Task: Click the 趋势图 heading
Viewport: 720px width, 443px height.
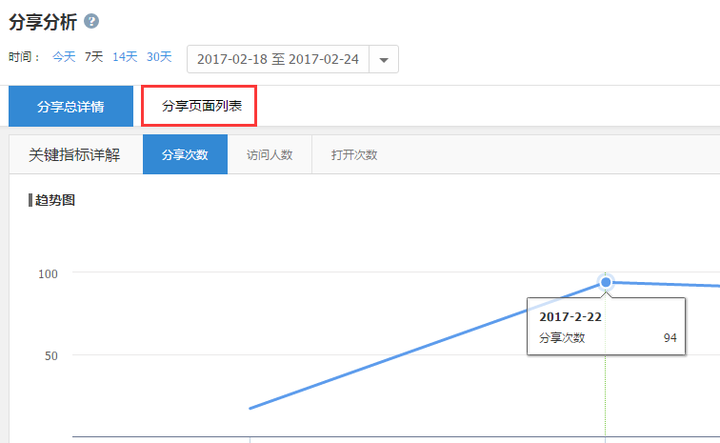Action: click(55, 200)
